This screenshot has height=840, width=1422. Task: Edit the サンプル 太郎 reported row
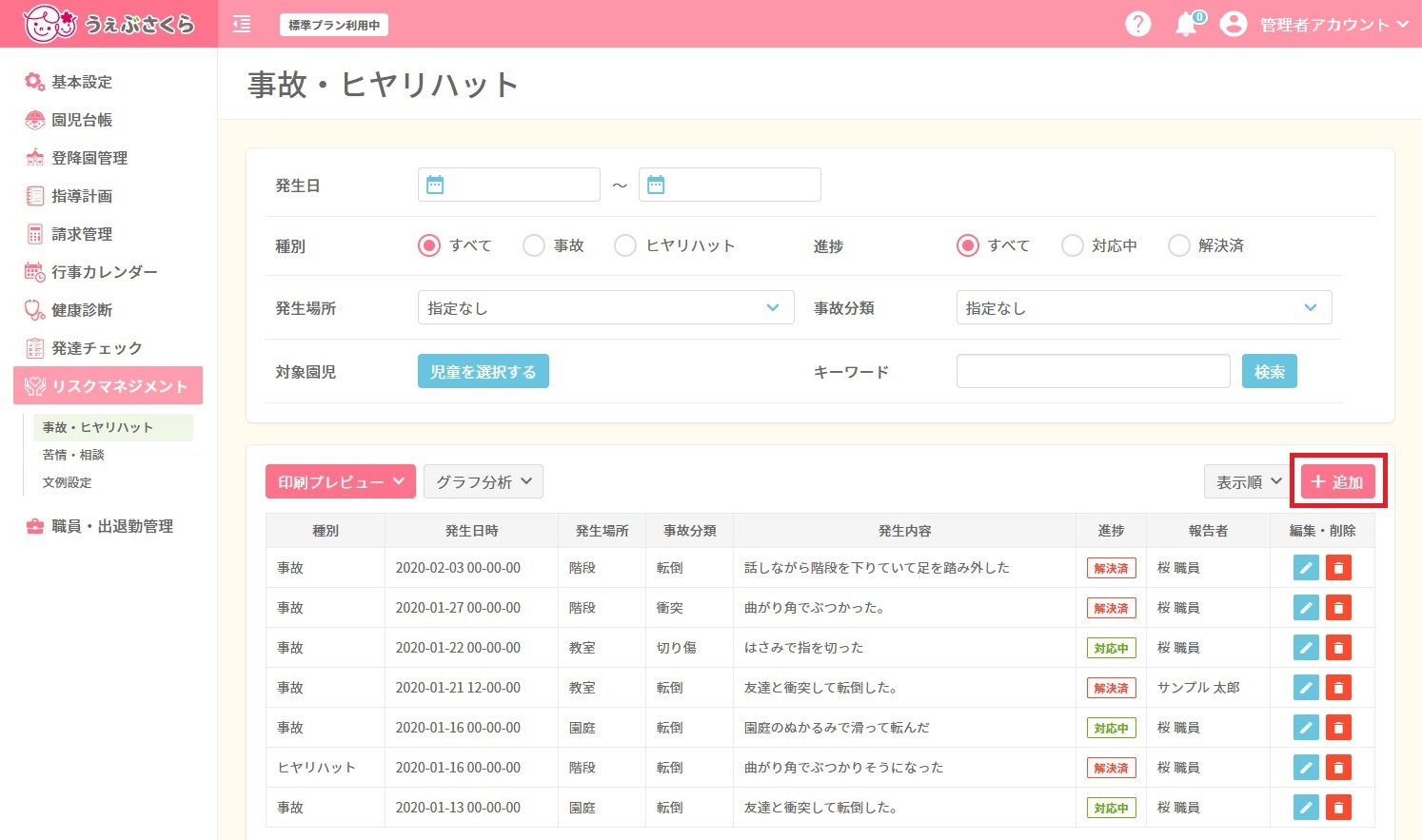[x=1306, y=688]
